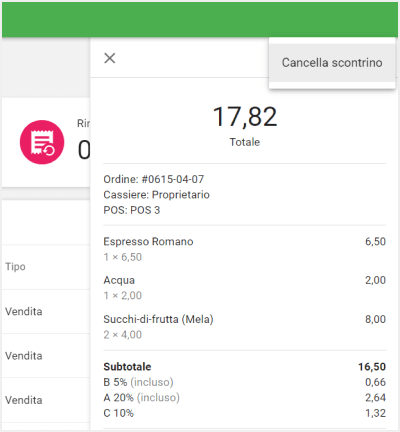Screen dimensions: 400x432
Task: Click the green top header bar
Action: click(x=200, y=20)
